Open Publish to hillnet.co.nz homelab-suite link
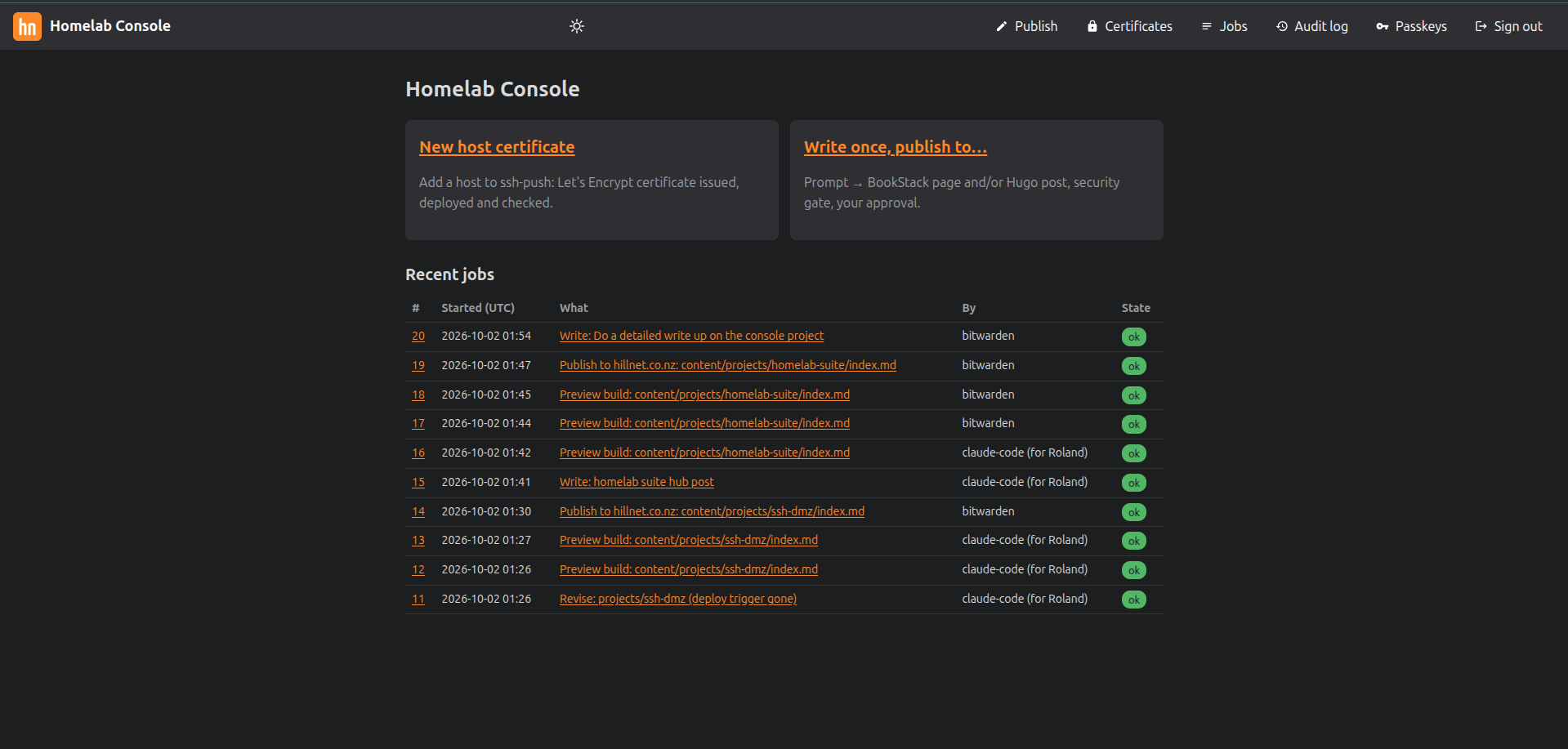The width and height of the screenshot is (1568, 749). point(728,365)
